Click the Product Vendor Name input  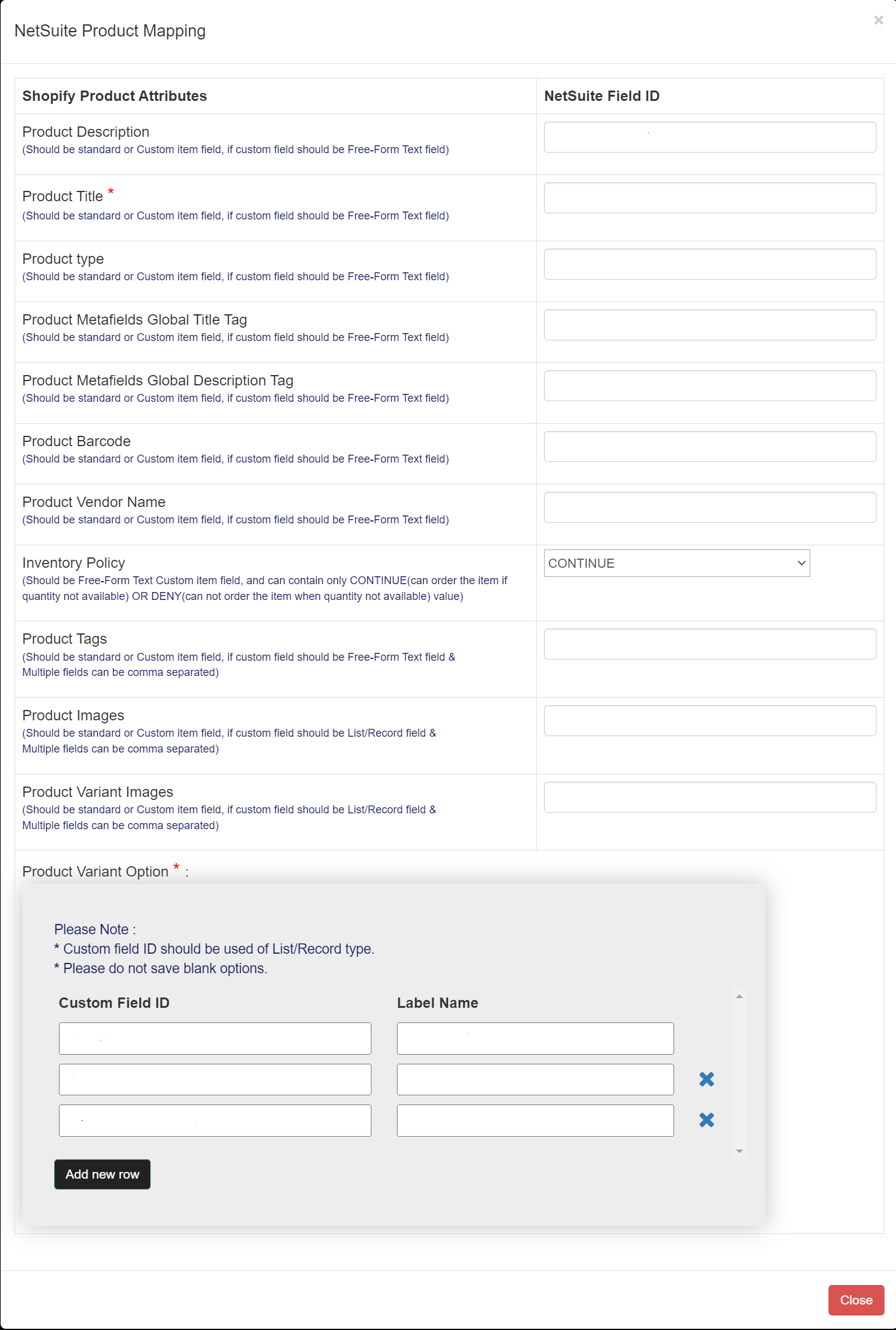click(709, 507)
